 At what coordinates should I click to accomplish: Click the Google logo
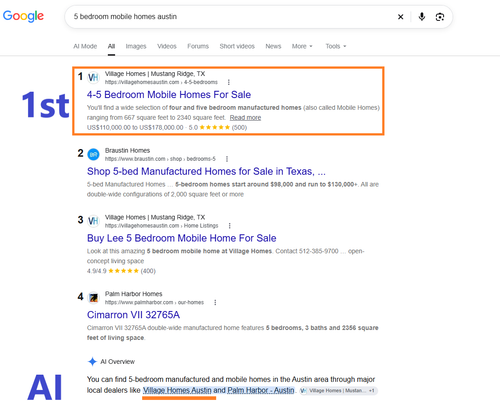[x=23, y=16]
